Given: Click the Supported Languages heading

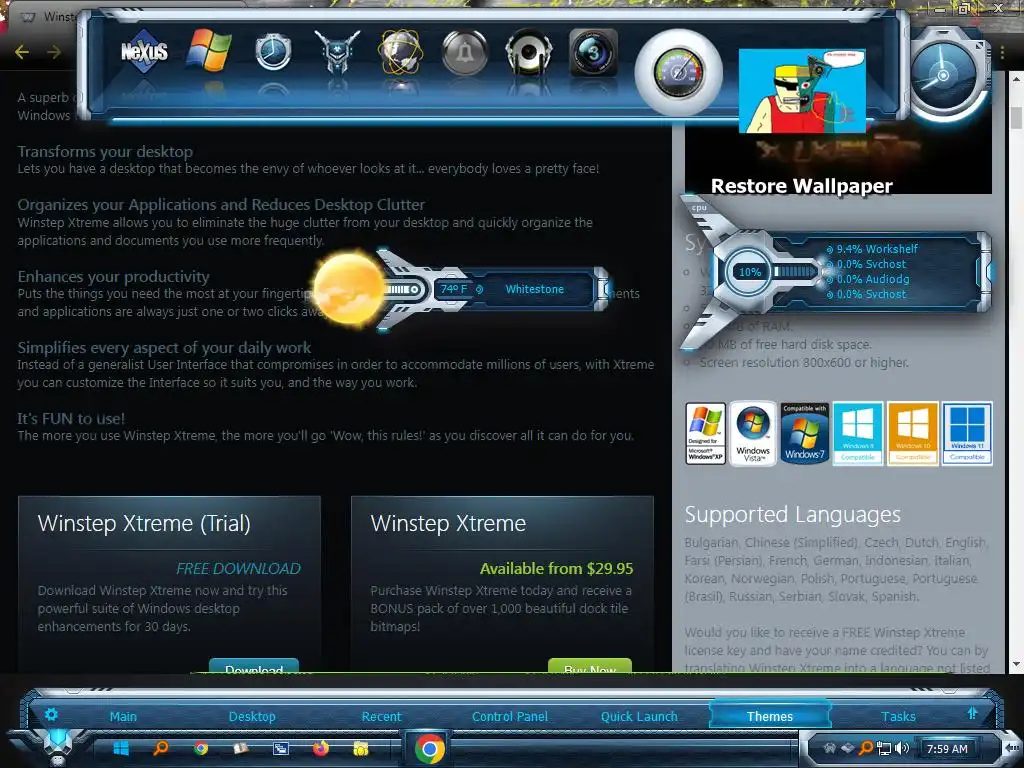Looking at the screenshot, I should tap(792, 515).
